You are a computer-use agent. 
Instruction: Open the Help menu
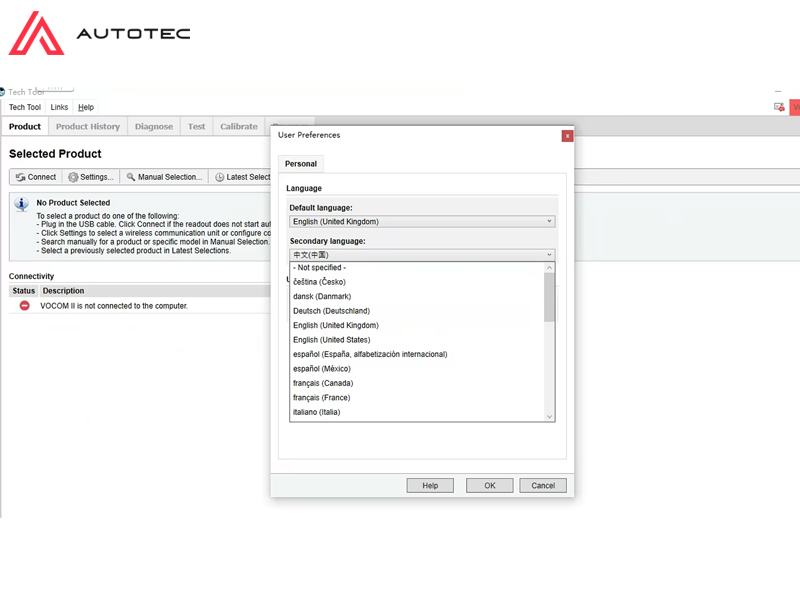pos(86,107)
